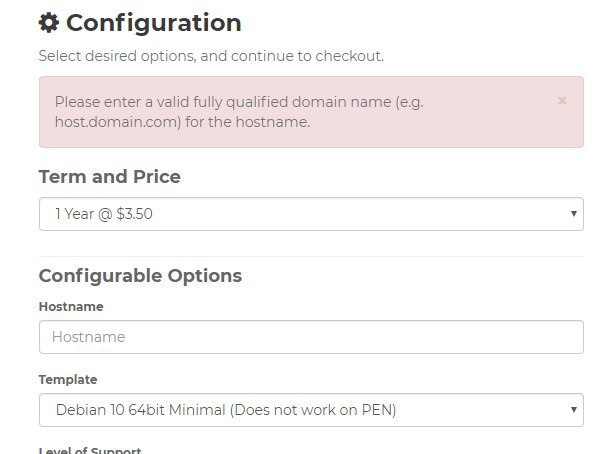
Task: Click the Hostname field label
Action: 71,307
